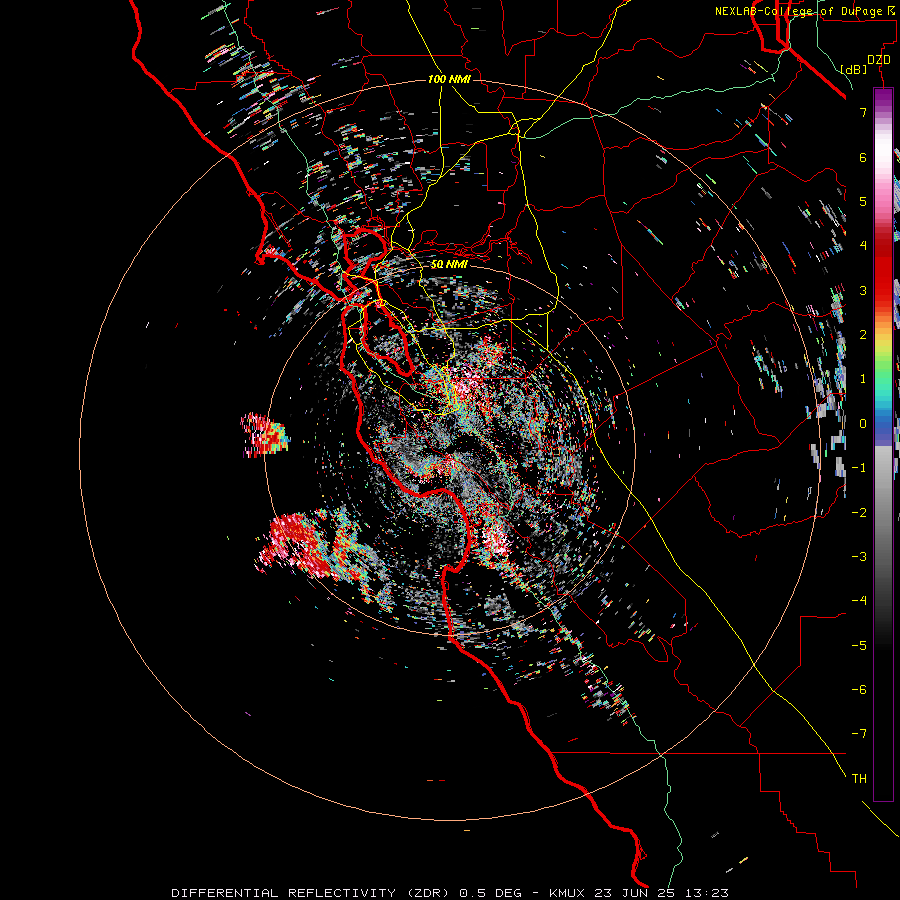Image resolution: width=900 pixels, height=900 pixels.
Task: Click the 3 value on the color scale
Action: point(863,290)
